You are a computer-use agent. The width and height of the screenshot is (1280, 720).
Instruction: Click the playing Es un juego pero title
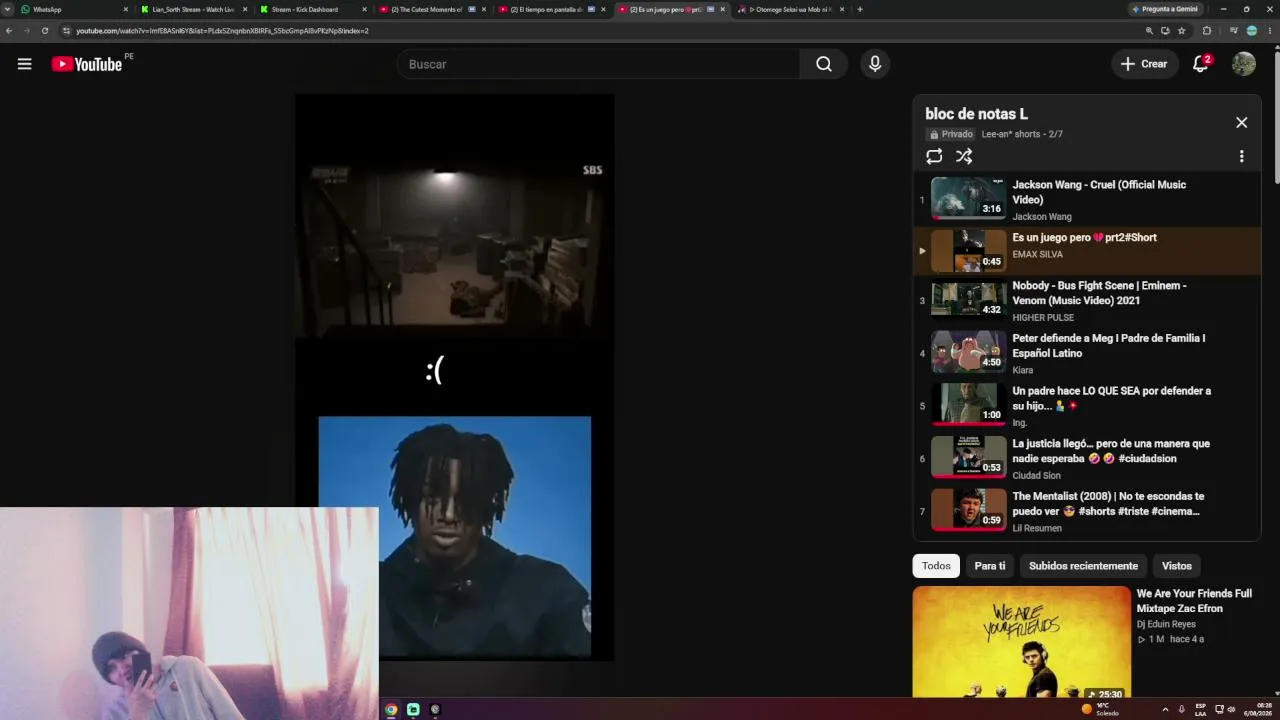pyautogui.click(x=1084, y=237)
